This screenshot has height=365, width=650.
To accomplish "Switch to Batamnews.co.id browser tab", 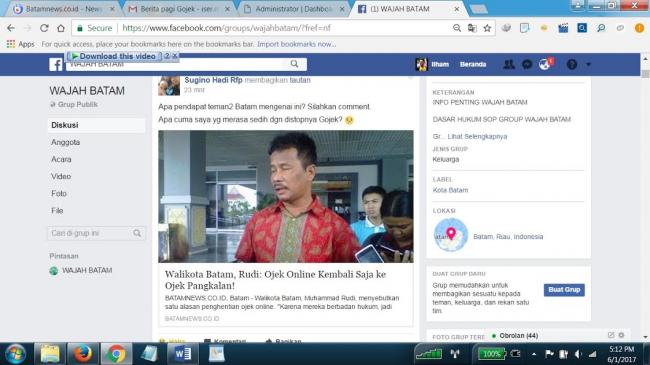I will (x=63, y=9).
